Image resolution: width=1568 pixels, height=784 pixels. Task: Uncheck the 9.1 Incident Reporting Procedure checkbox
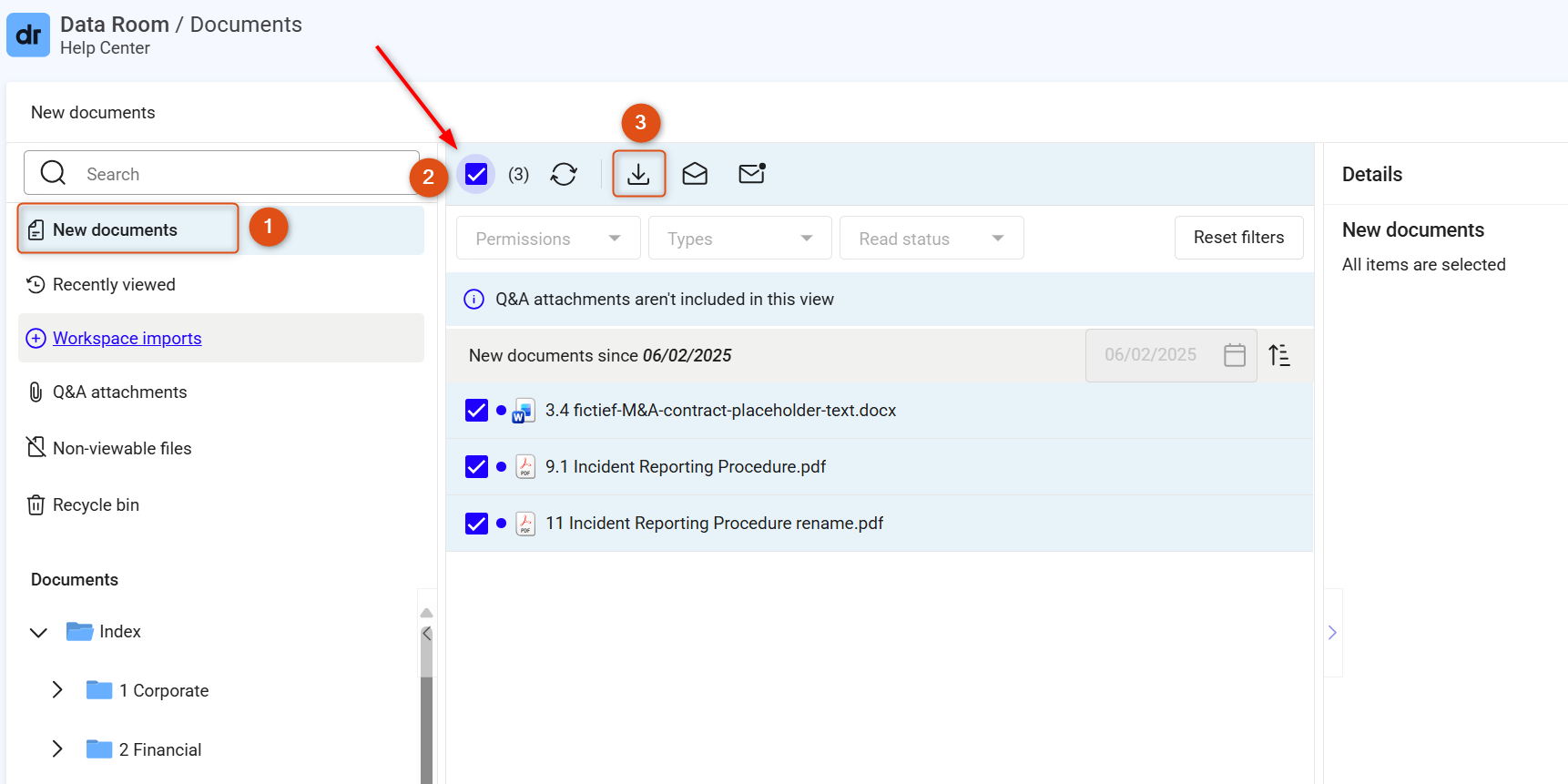pyautogui.click(x=476, y=467)
